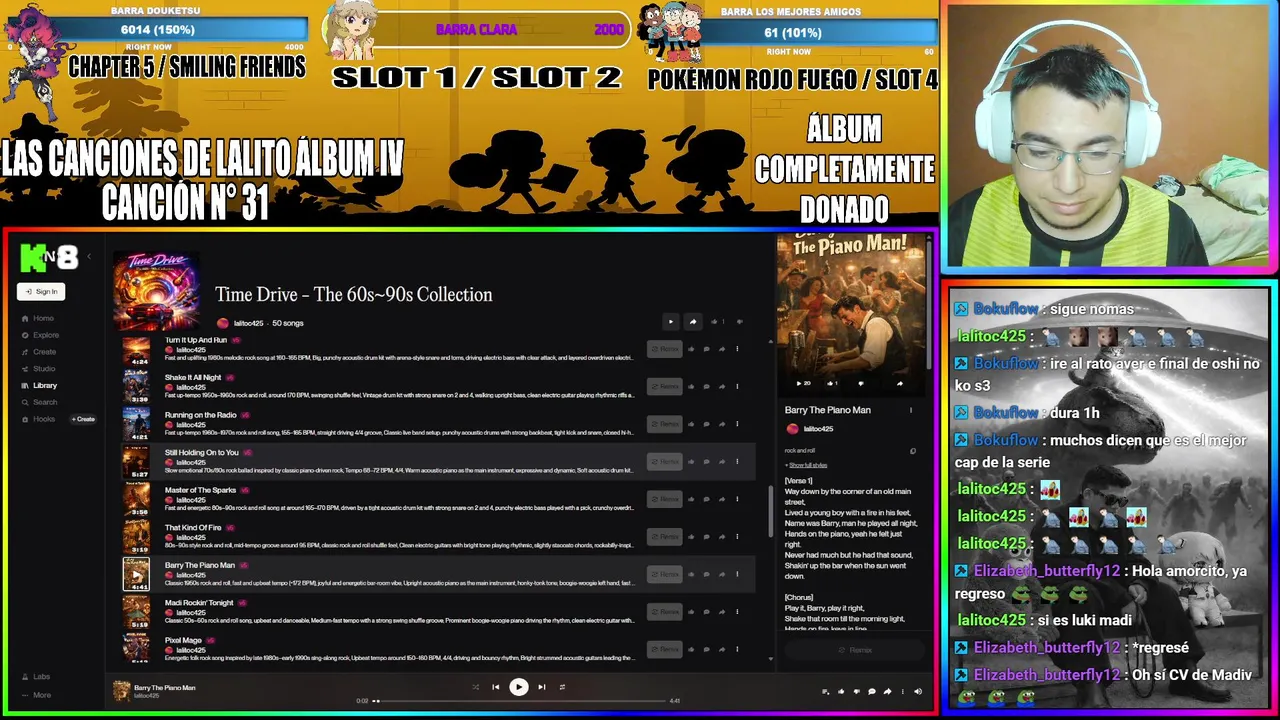Dislike the Time Drive playlist
Image resolution: width=1280 pixels, height=720 pixels.
[739, 321]
